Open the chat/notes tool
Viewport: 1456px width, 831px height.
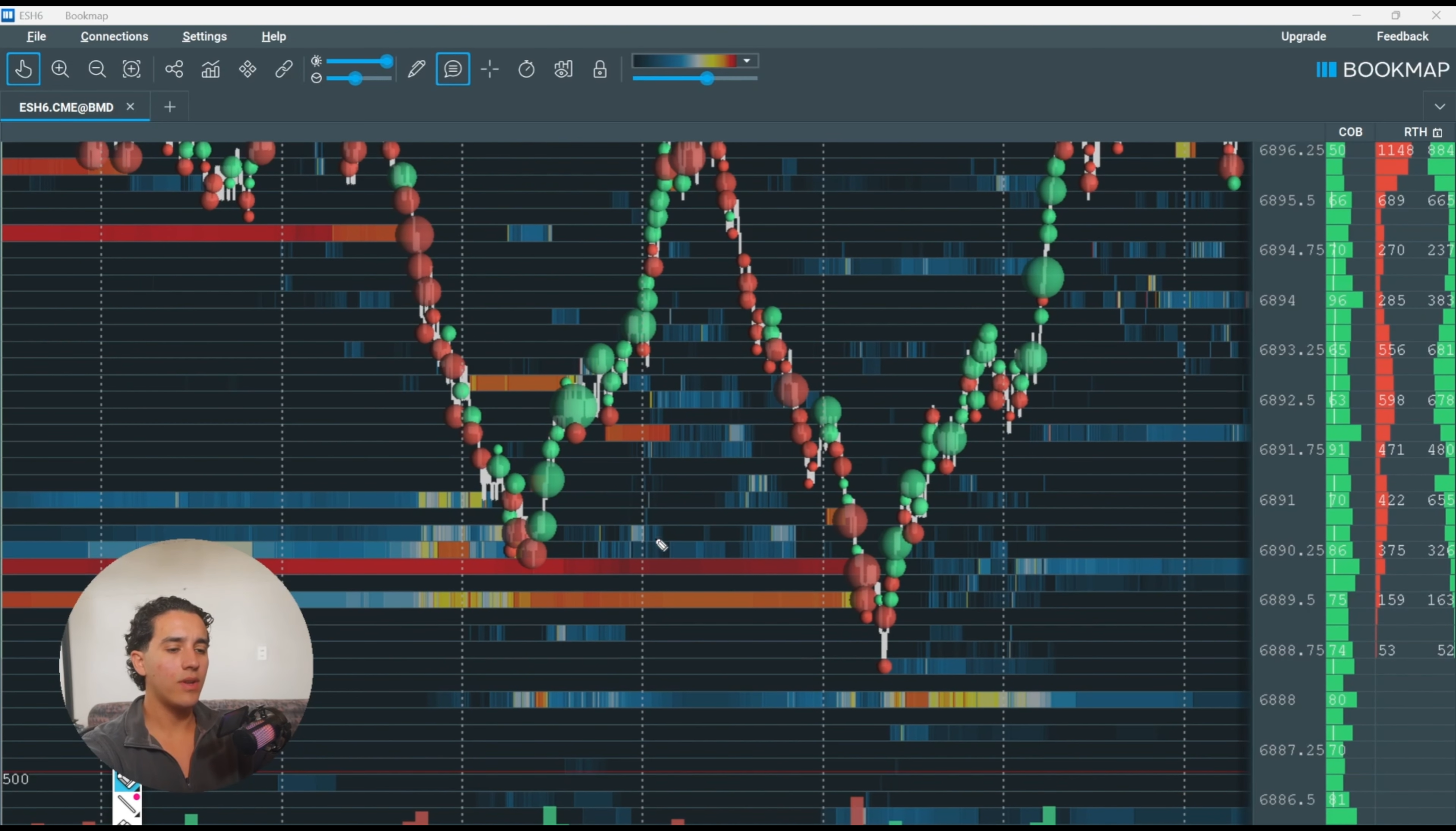point(452,68)
